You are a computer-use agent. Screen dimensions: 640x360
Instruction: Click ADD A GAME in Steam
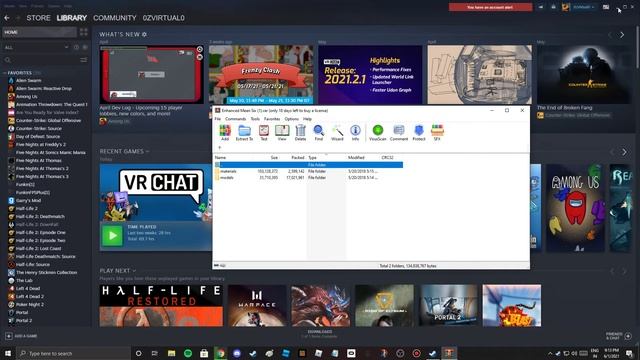point(21,336)
